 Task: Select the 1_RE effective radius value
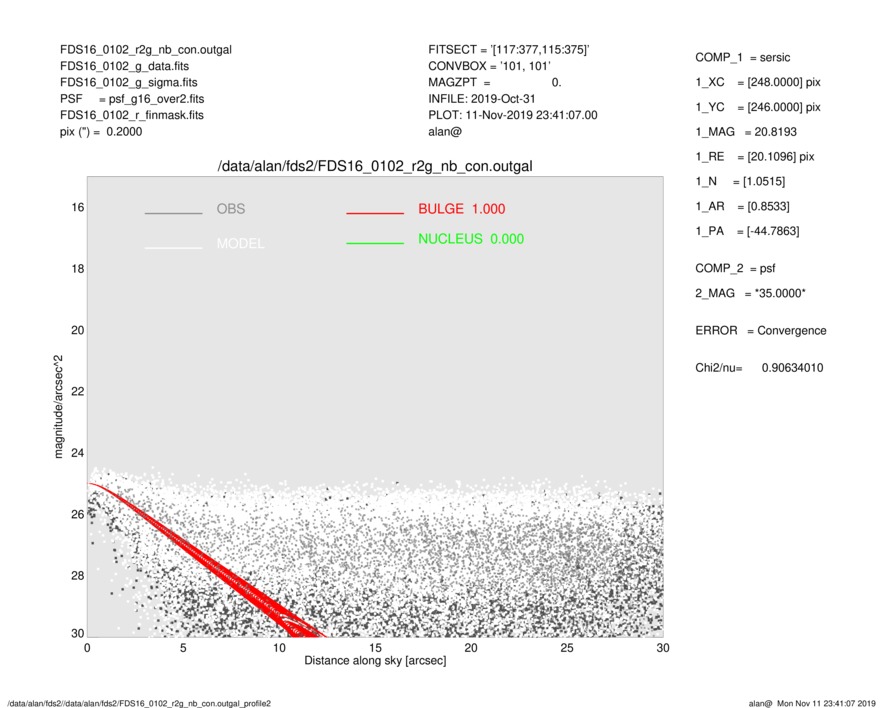coord(775,157)
